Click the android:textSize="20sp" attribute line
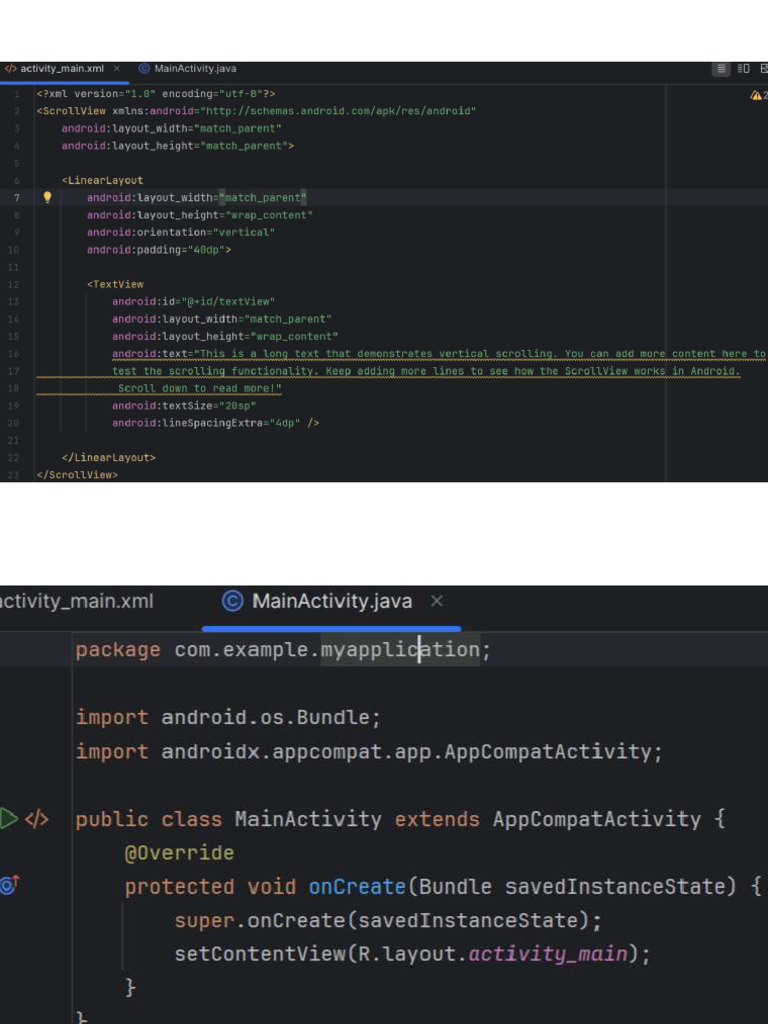 coord(184,406)
